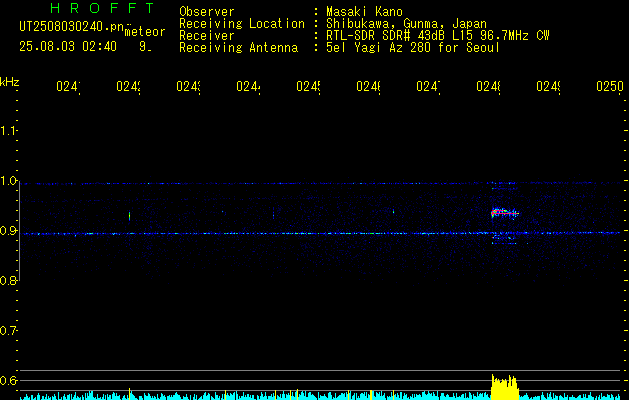
Task: Select location Shibukawa, Gunma, Japan
Action: pyautogui.click(x=406, y=24)
